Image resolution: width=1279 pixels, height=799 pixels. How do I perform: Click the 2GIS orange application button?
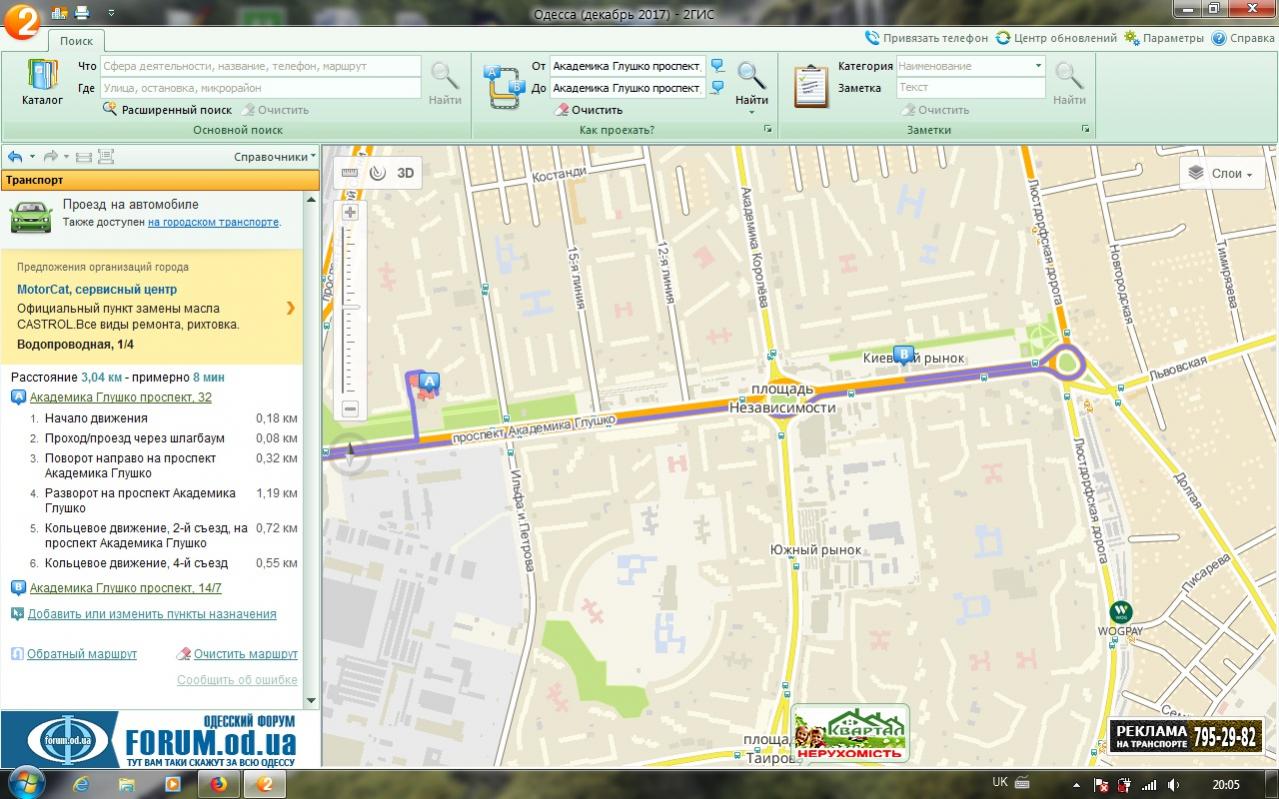(22, 18)
